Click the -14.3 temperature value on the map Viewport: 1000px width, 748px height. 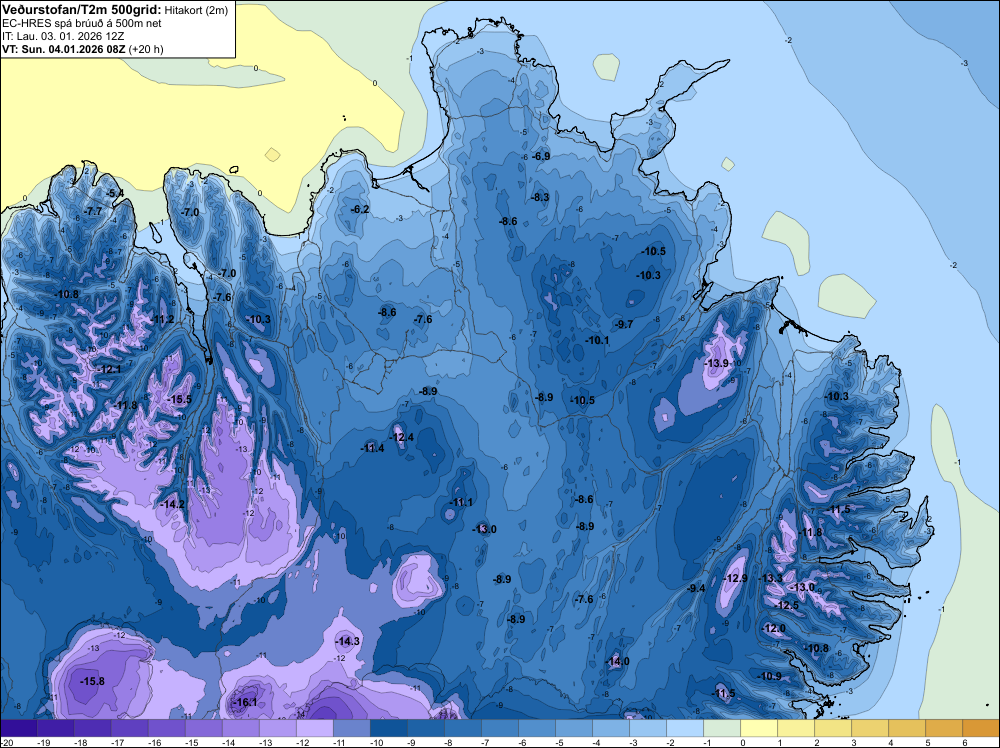(348, 641)
